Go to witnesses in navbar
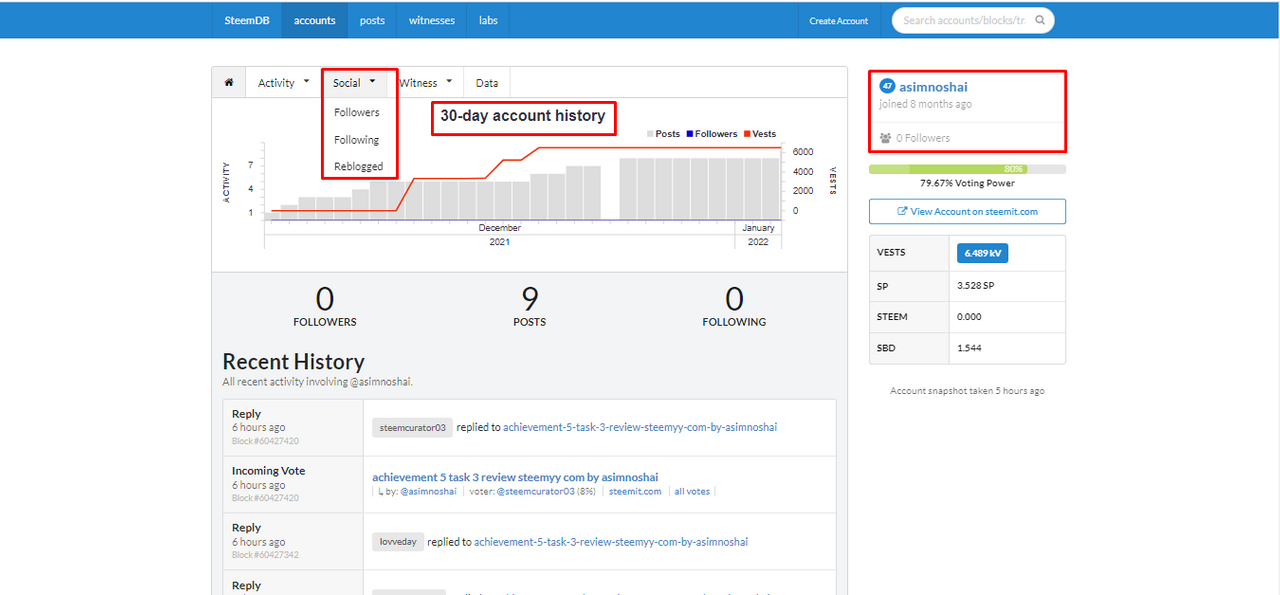The image size is (1280, 595). [x=432, y=20]
